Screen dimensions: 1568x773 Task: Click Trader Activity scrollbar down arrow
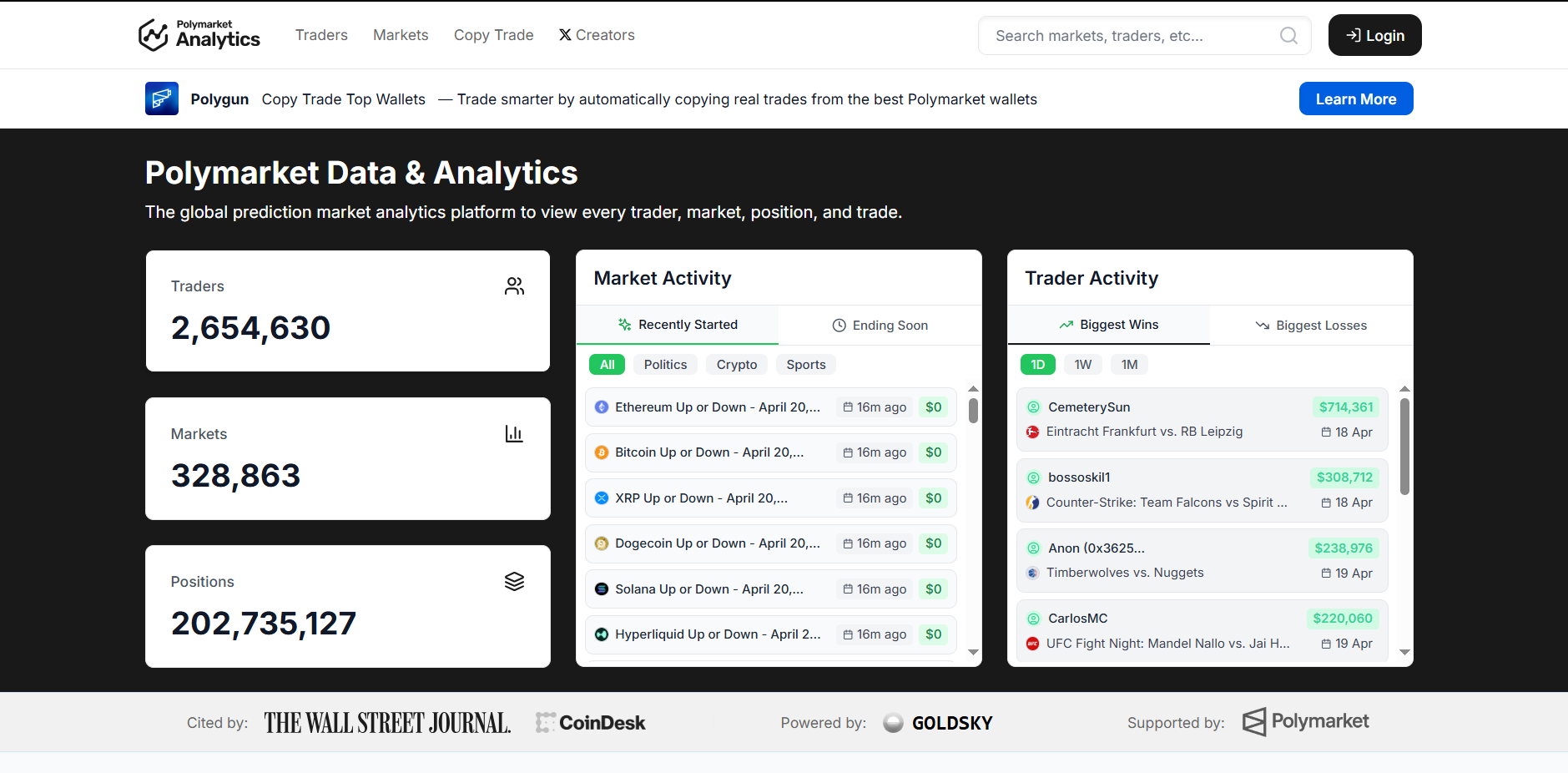point(1404,653)
